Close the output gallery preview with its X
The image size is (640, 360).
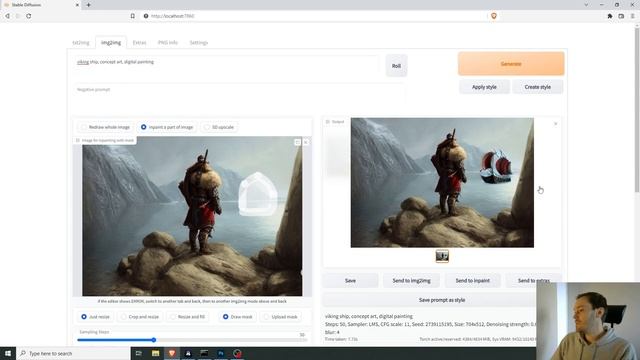tap(556, 124)
